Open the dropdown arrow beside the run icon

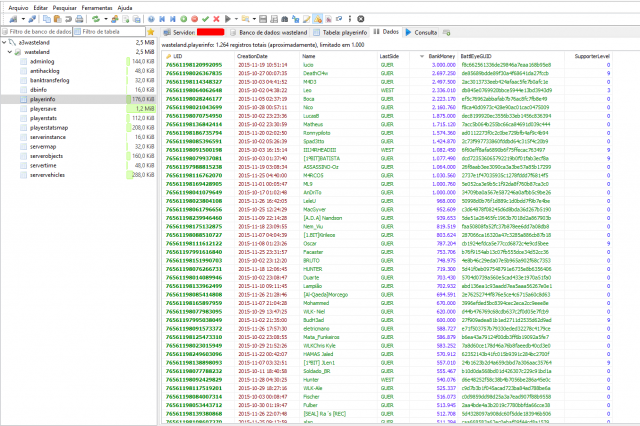pos(236,19)
